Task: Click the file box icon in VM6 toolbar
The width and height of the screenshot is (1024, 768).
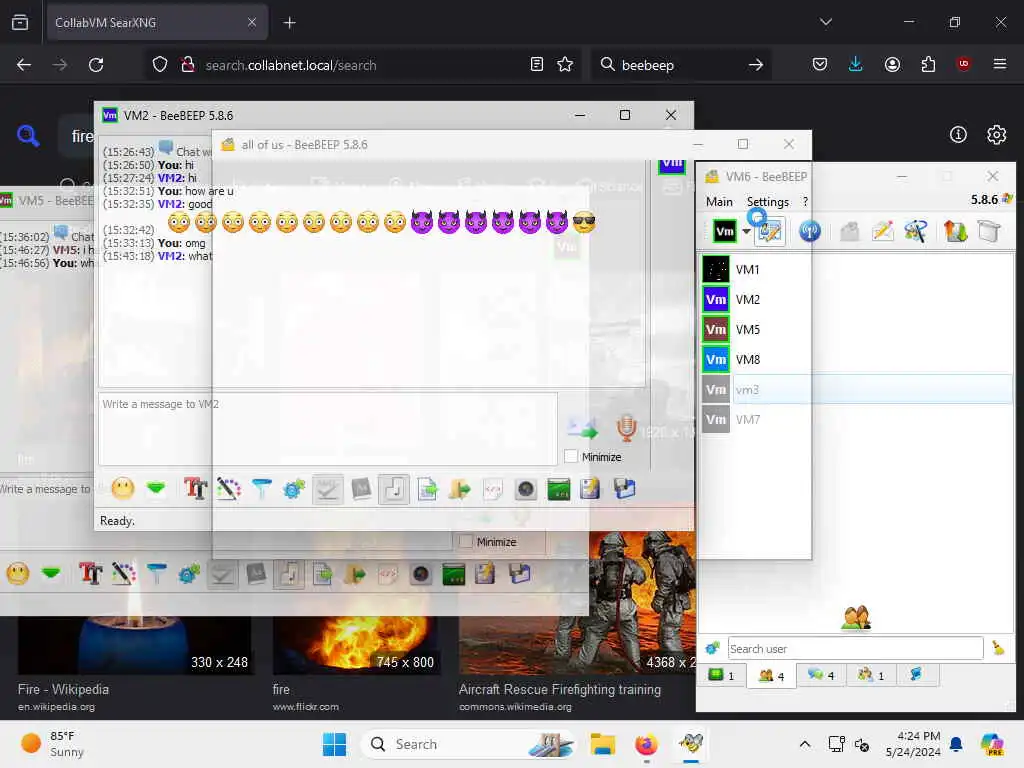Action: coord(989,231)
